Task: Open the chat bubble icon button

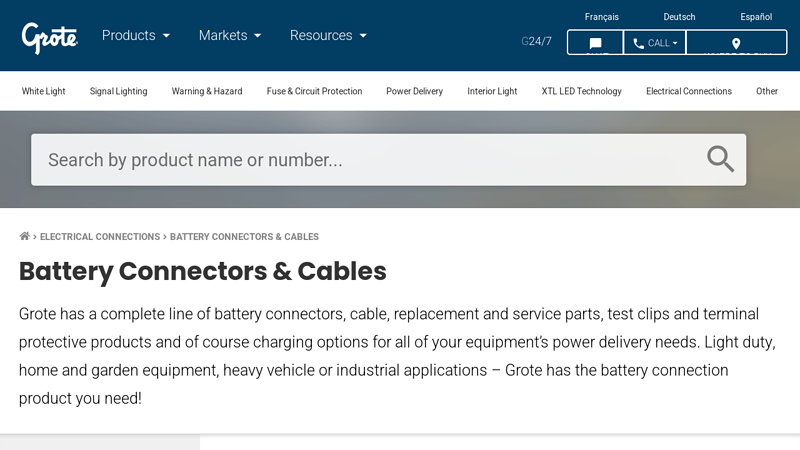Action: 595,42
